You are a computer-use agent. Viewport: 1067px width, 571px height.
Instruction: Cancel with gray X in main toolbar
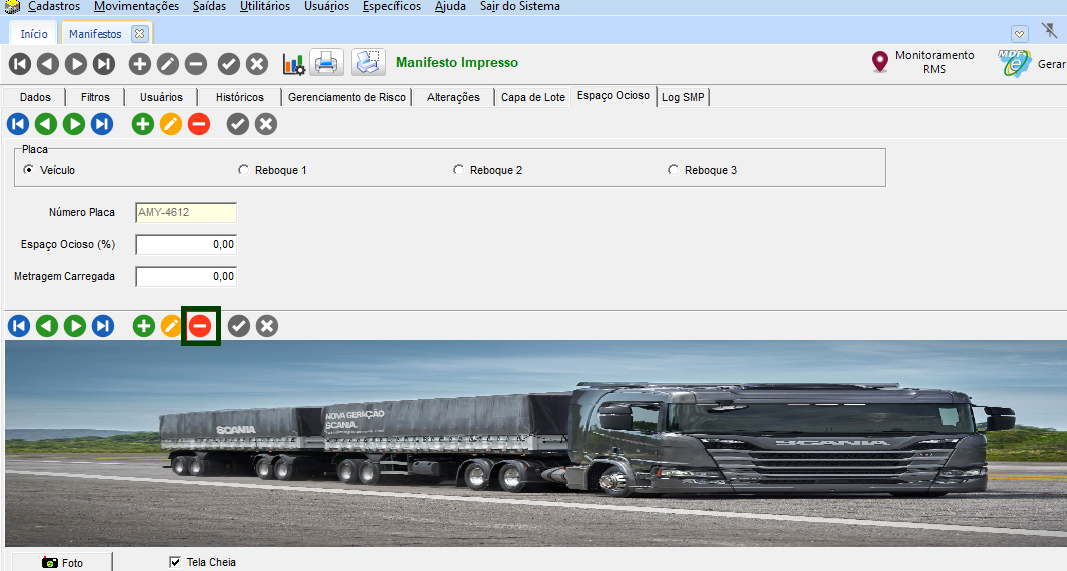coord(257,64)
